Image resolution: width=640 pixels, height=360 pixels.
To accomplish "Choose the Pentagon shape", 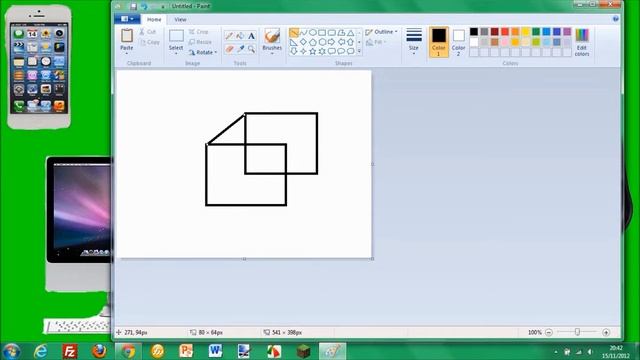I will coord(313,42).
